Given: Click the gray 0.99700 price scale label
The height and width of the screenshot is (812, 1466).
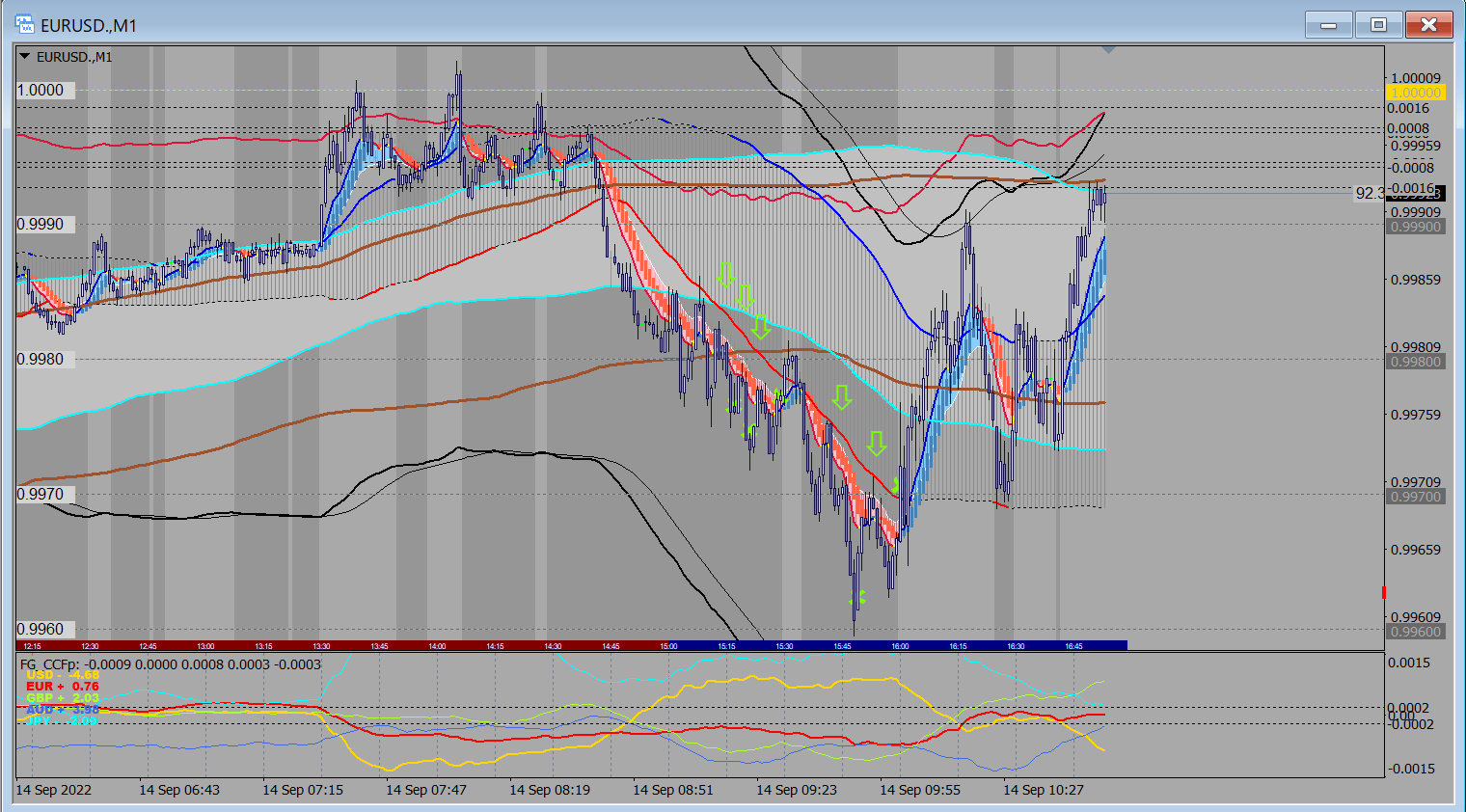Looking at the screenshot, I should [x=1415, y=497].
